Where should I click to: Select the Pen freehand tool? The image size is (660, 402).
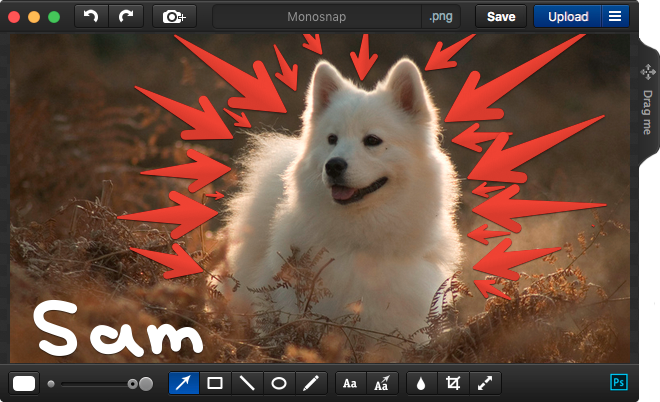pos(311,383)
